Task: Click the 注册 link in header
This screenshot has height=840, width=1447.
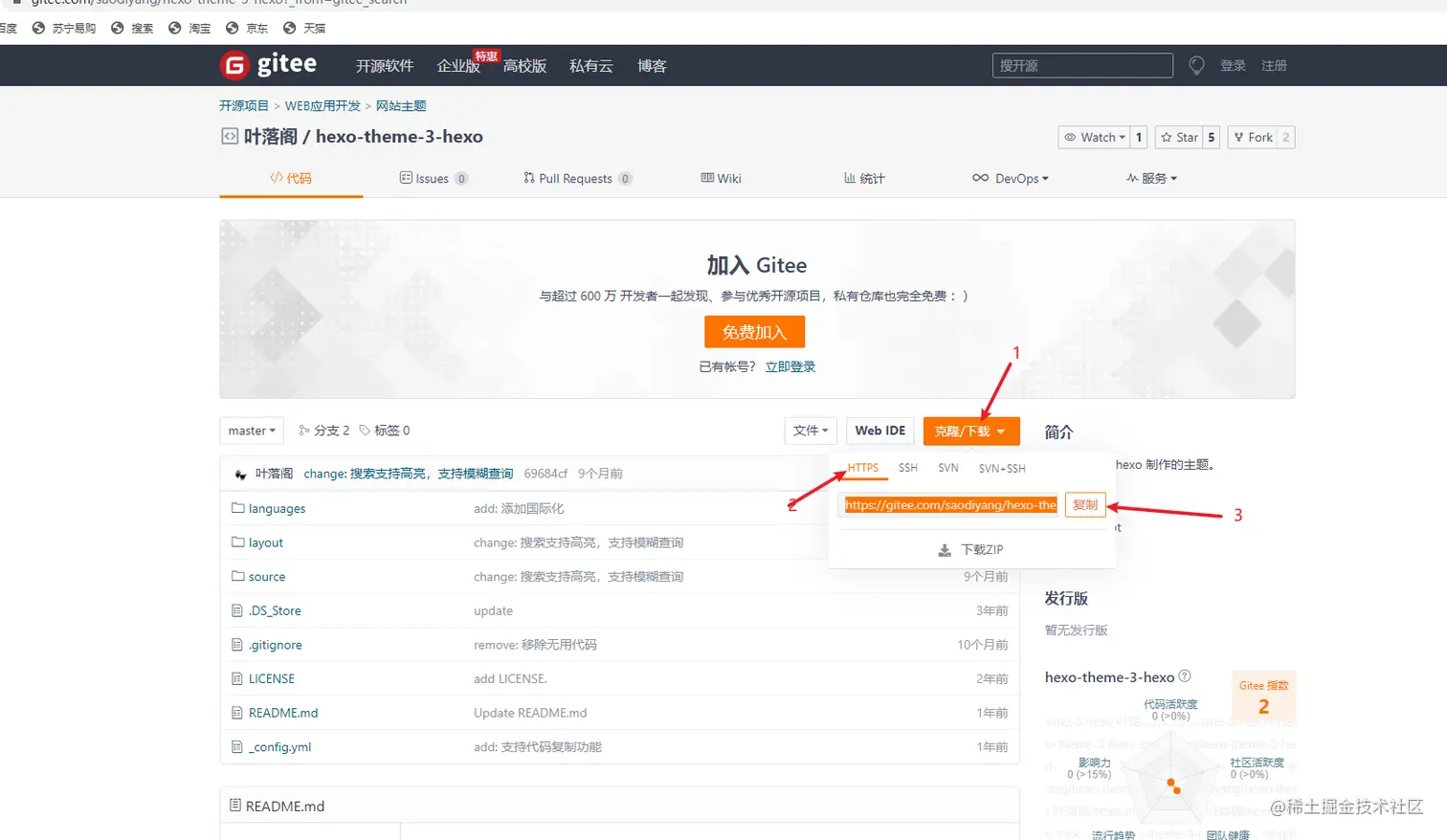Action: (1274, 65)
